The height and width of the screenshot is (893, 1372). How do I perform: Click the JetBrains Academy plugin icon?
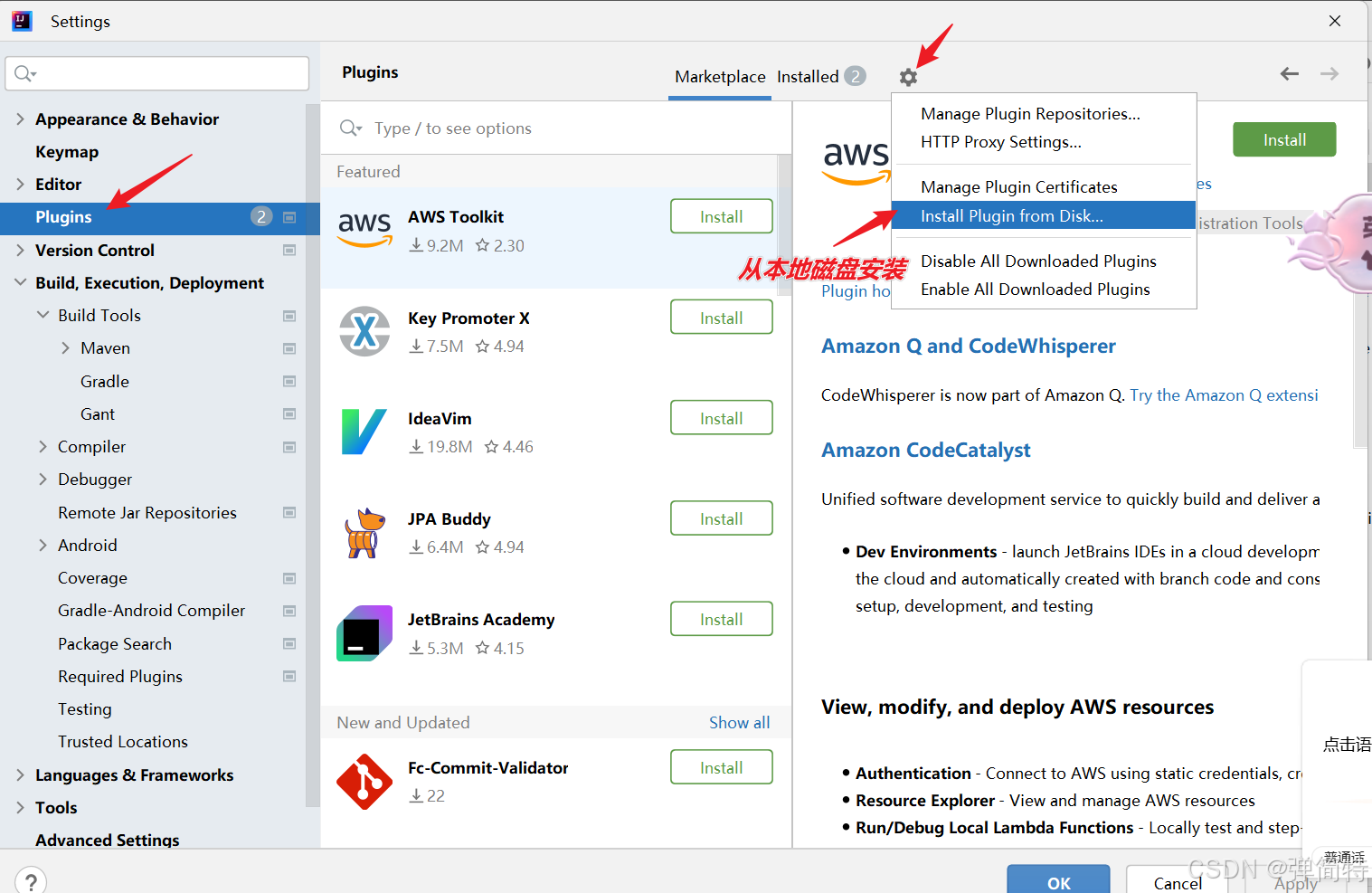364,633
